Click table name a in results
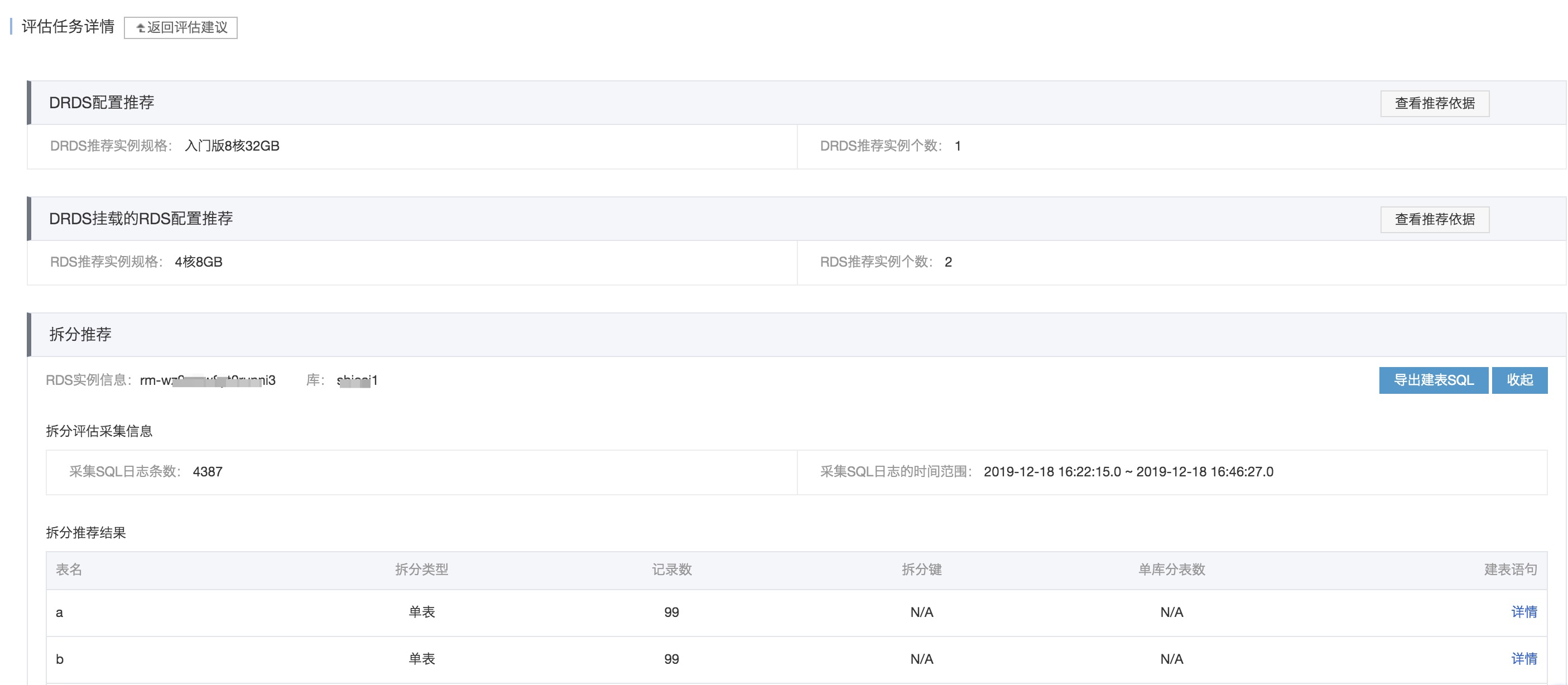Image resolution: width=1568 pixels, height=685 pixels. coord(59,612)
